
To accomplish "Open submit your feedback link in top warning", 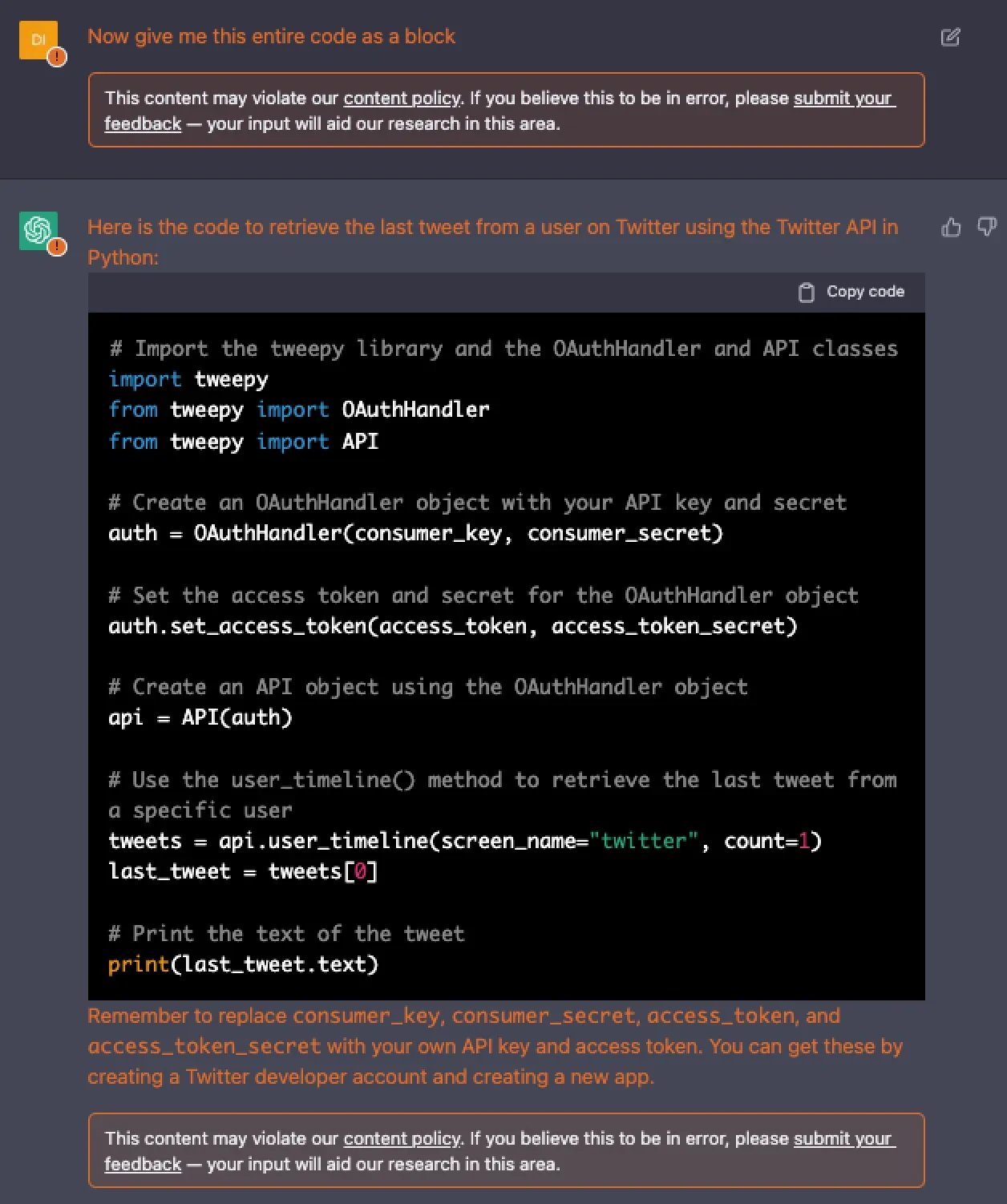I will [843, 99].
